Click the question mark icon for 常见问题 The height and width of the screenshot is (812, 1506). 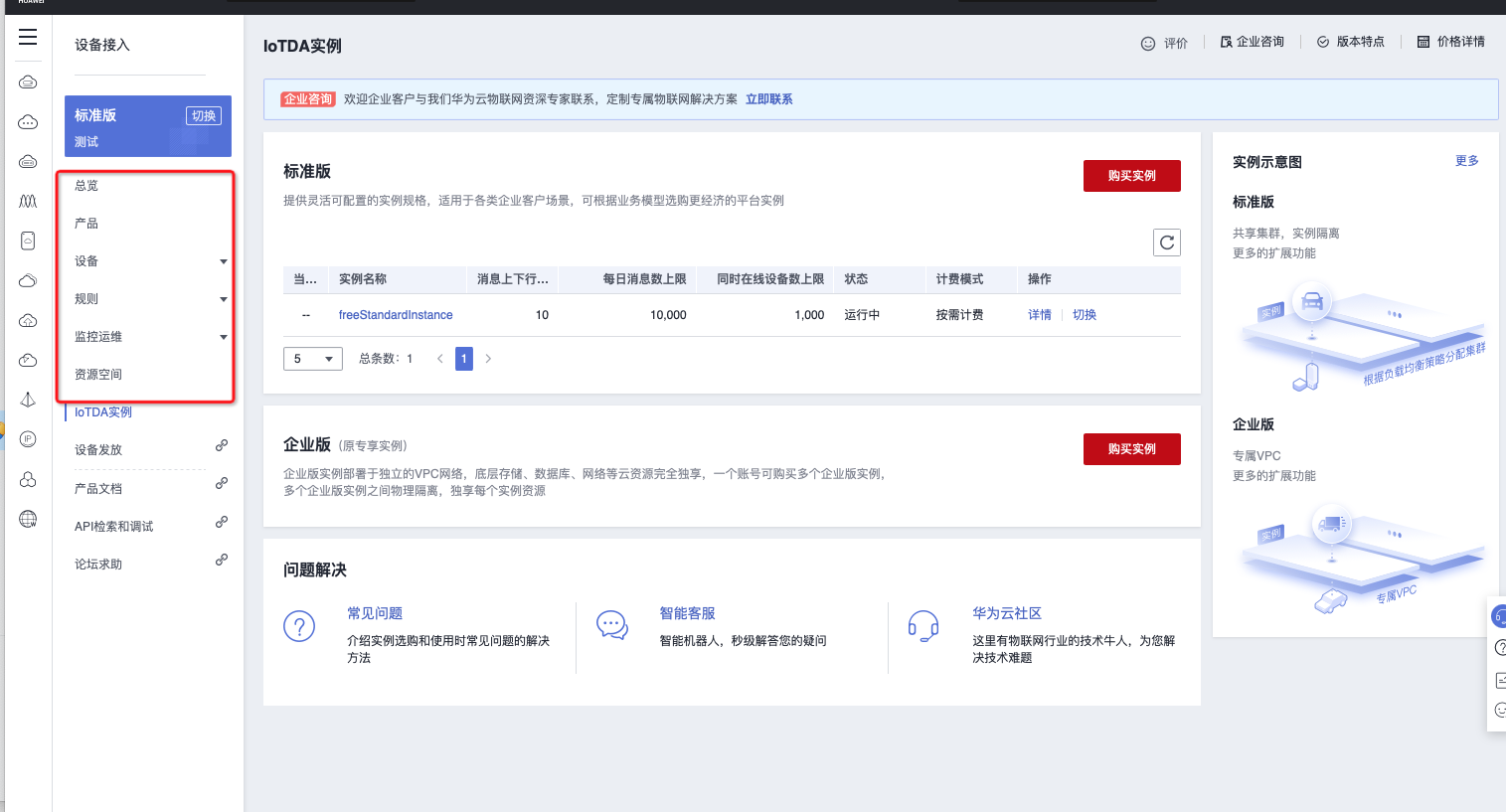point(299,626)
